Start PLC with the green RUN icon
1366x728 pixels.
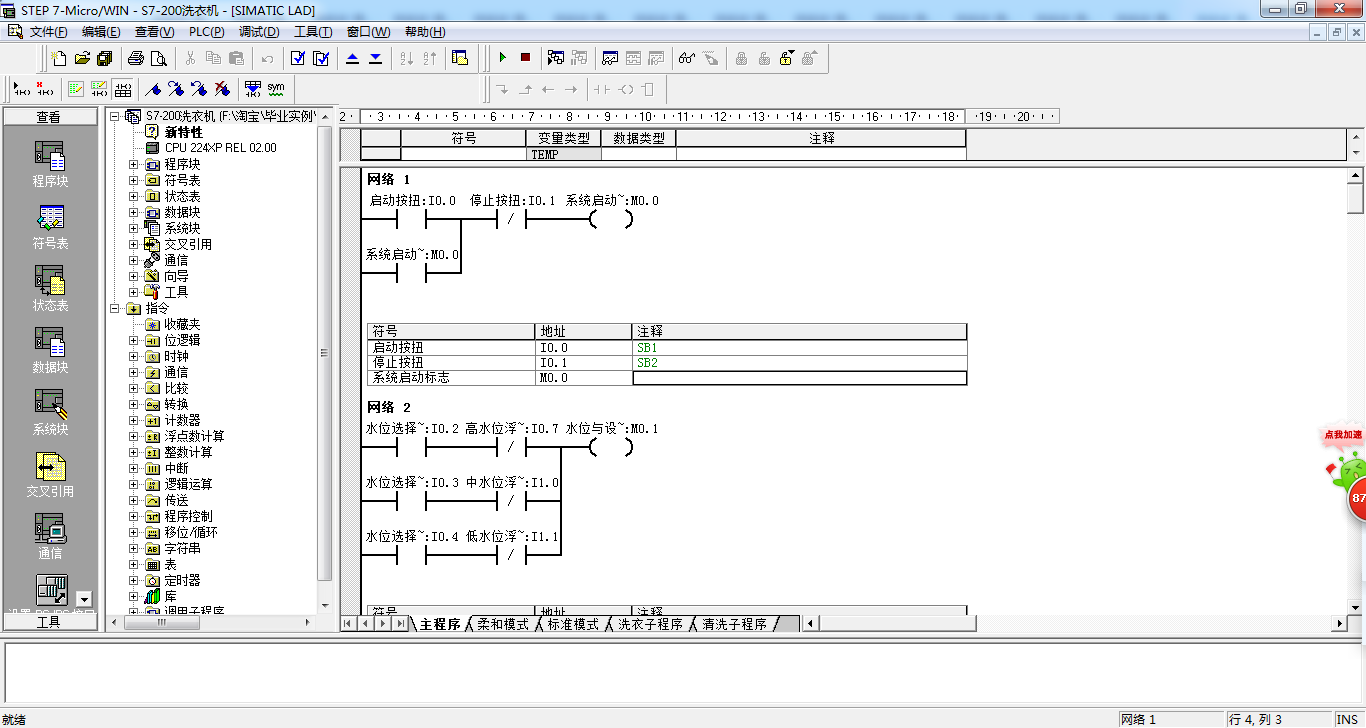503,58
